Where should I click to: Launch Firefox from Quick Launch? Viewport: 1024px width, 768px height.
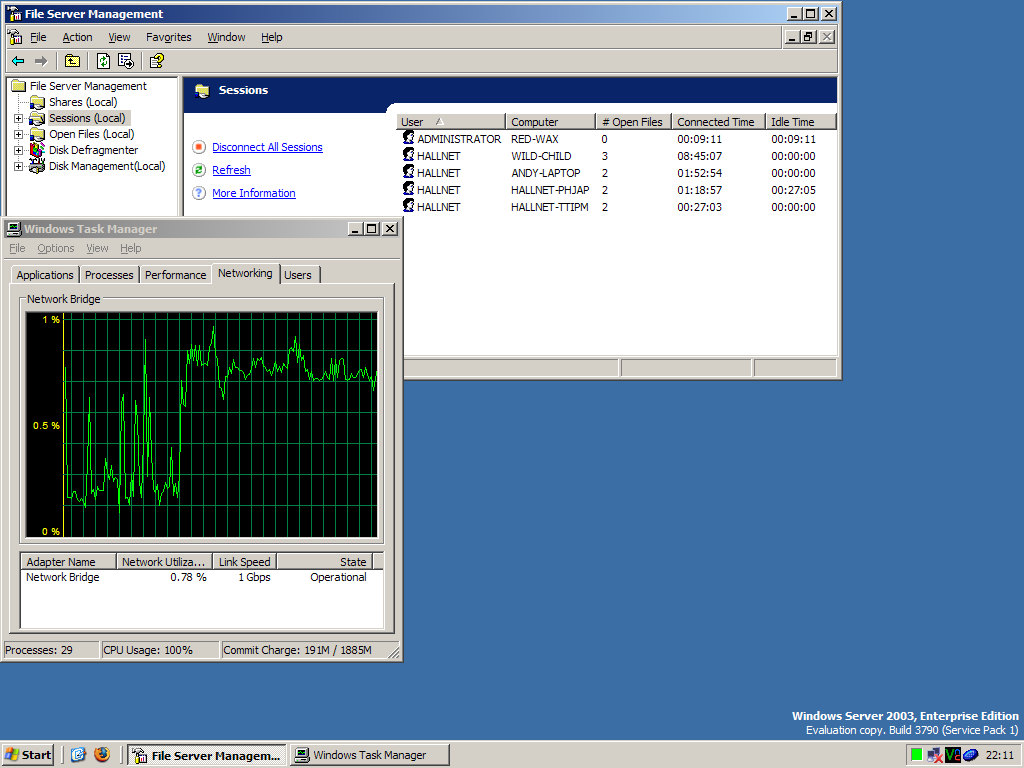[x=102, y=755]
